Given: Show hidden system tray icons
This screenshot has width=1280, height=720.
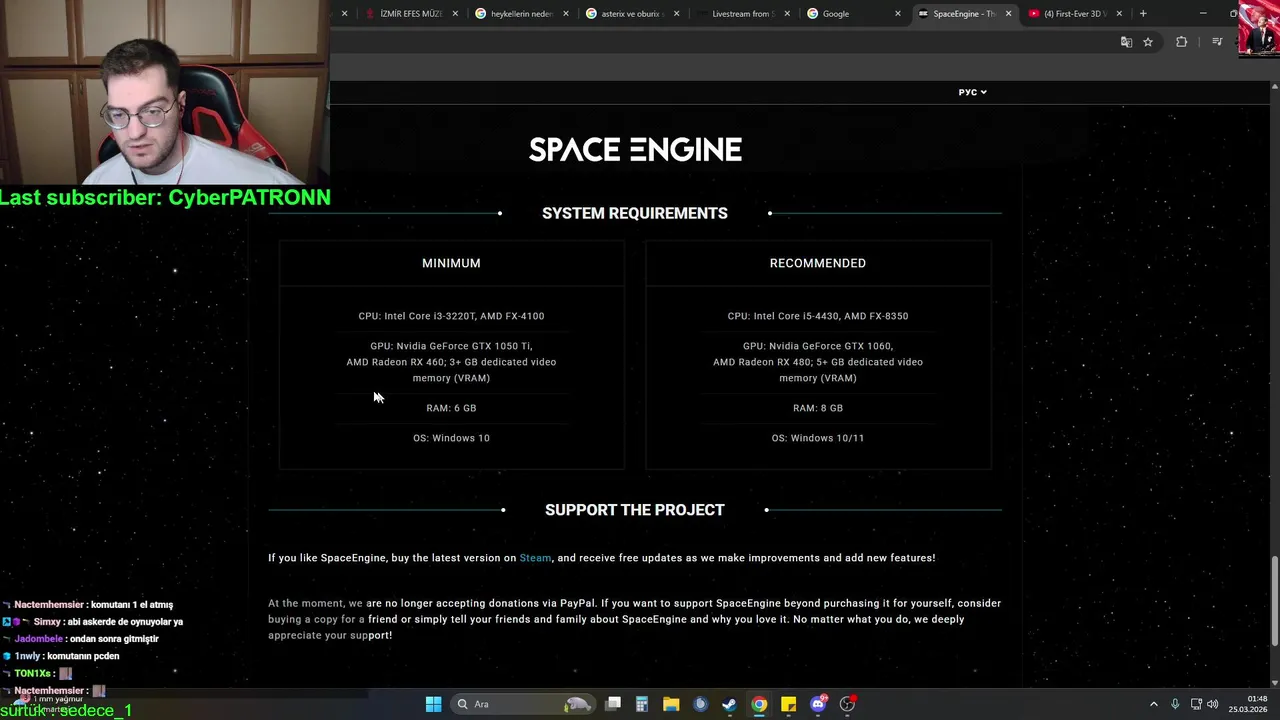Looking at the screenshot, I should coord(1153,704).
